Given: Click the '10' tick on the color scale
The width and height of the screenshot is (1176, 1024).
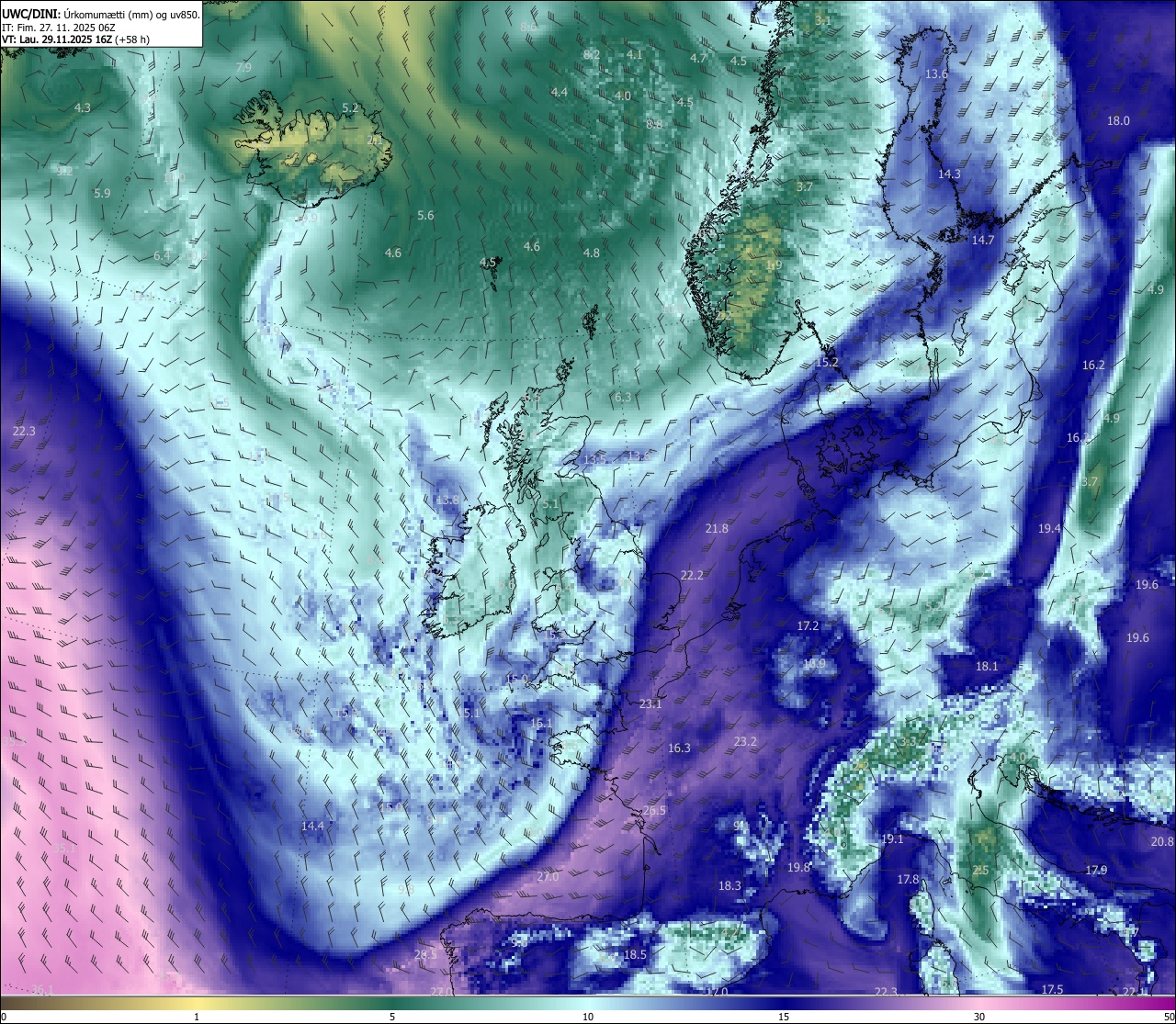Looking at the screenshot, I should (588, 1017).
